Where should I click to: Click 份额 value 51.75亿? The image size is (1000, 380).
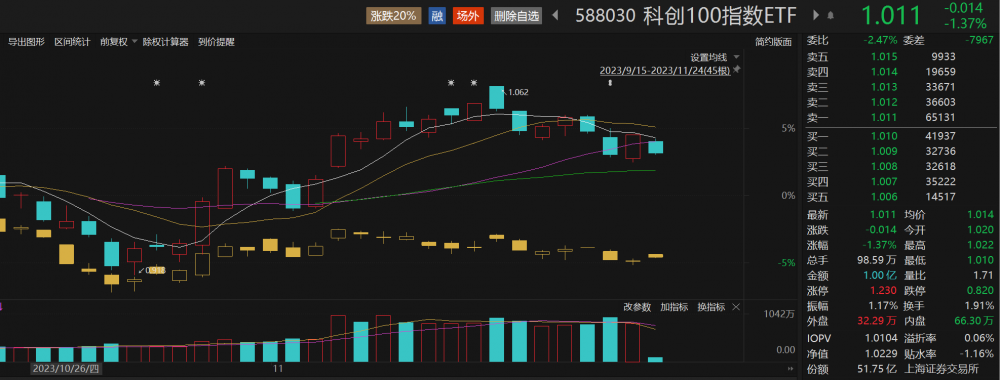(x=878, y=369)
